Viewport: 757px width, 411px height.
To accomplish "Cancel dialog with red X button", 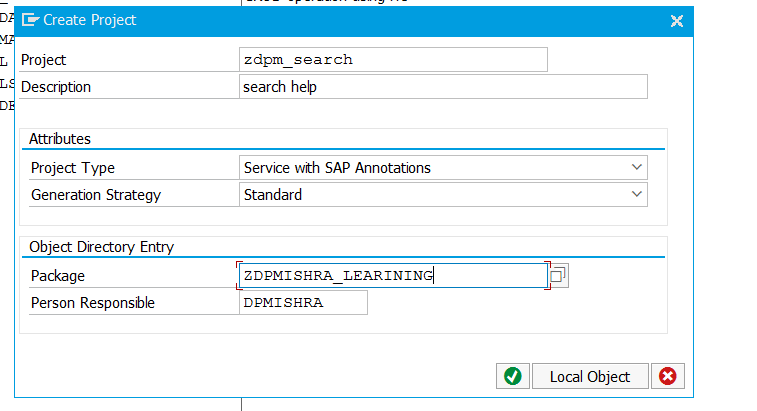I will tap(668, 376).
